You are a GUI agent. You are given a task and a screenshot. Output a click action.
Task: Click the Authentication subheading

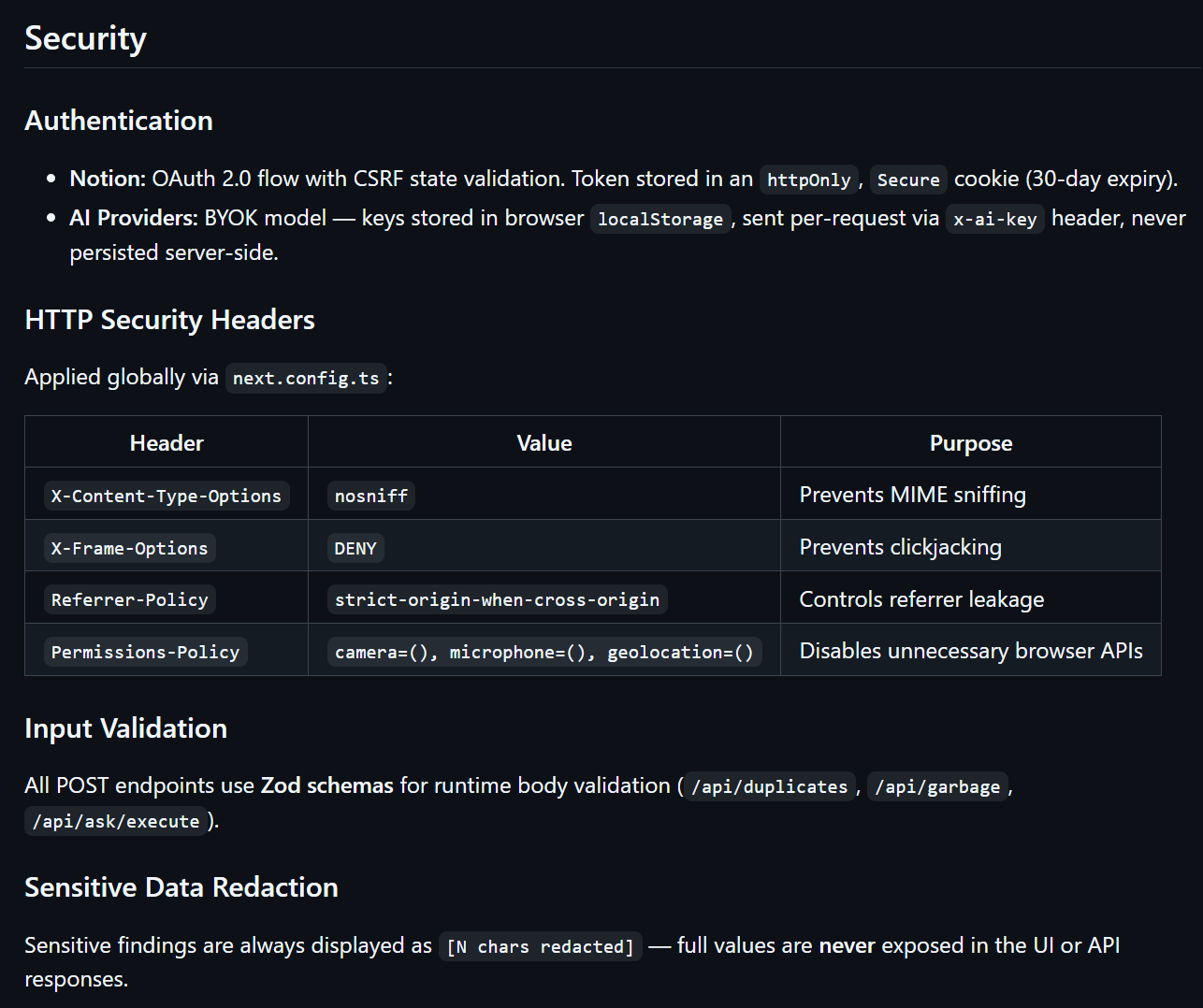119,121
